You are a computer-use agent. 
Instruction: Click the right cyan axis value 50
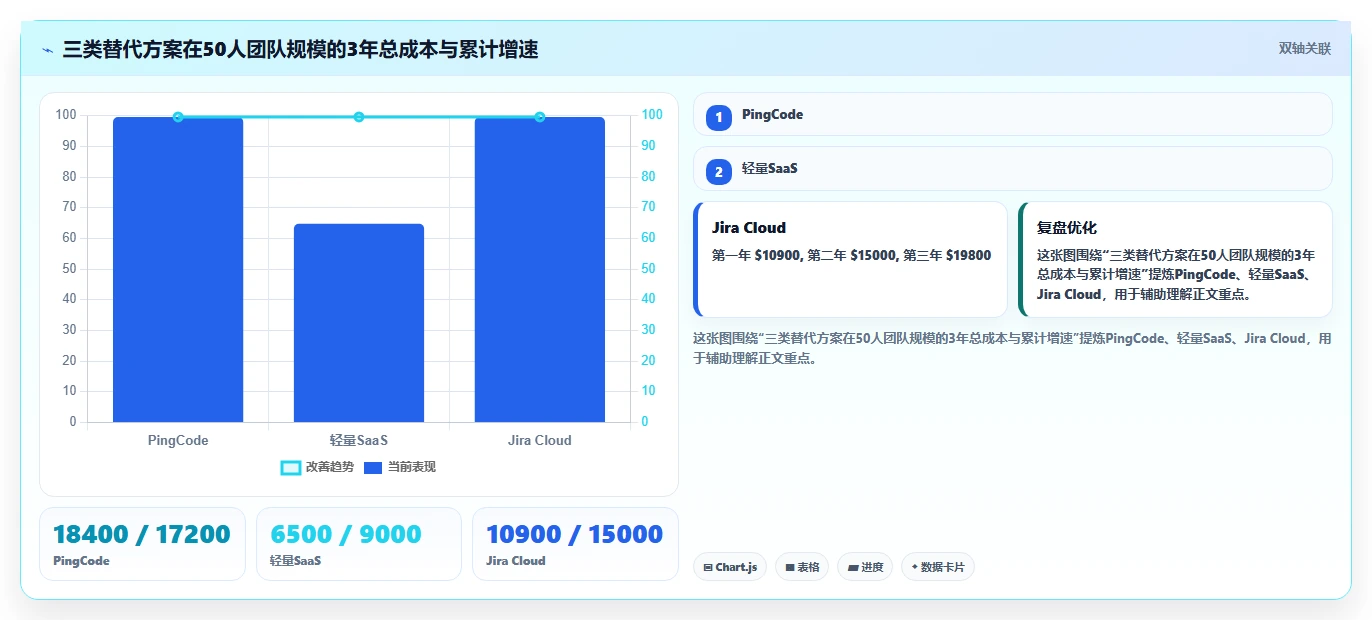tap(648, 268)
